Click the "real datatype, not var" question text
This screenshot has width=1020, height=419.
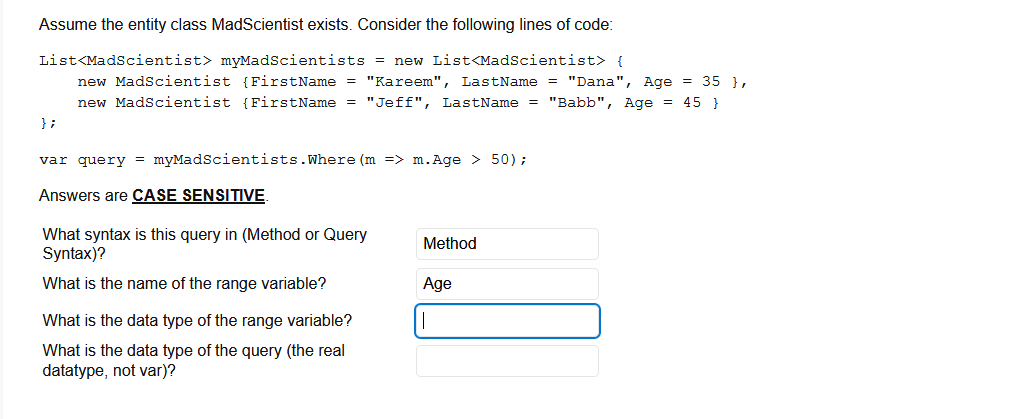tap(194, 361)
